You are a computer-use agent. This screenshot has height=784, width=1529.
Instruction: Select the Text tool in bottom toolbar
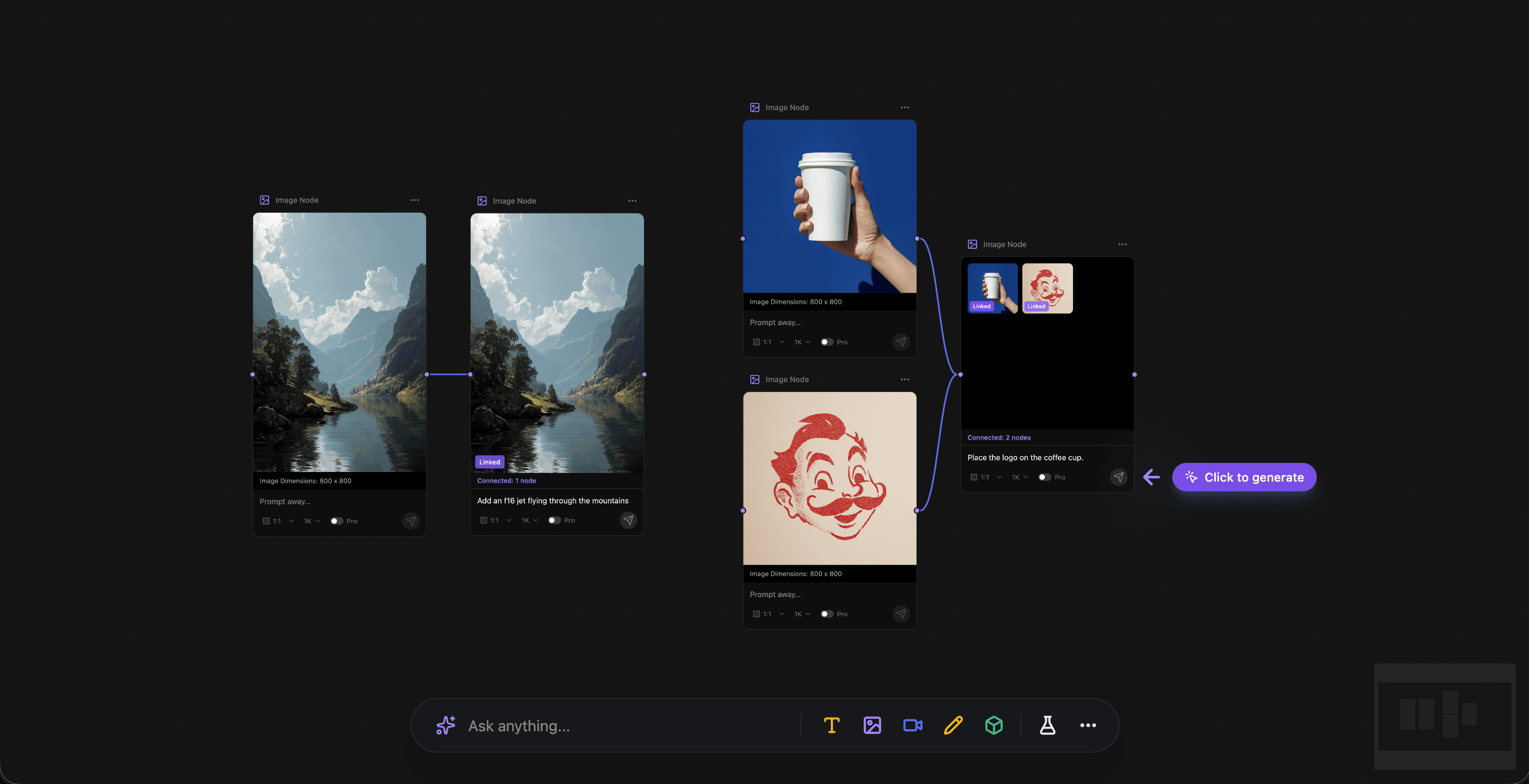pyautogui.click(x=831, y=725)
